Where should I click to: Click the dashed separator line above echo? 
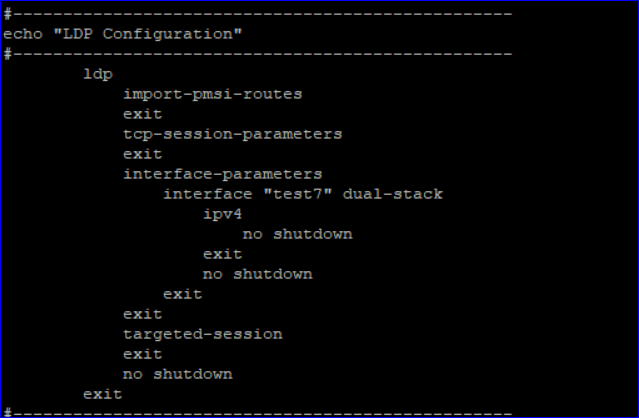pos(258,14)
